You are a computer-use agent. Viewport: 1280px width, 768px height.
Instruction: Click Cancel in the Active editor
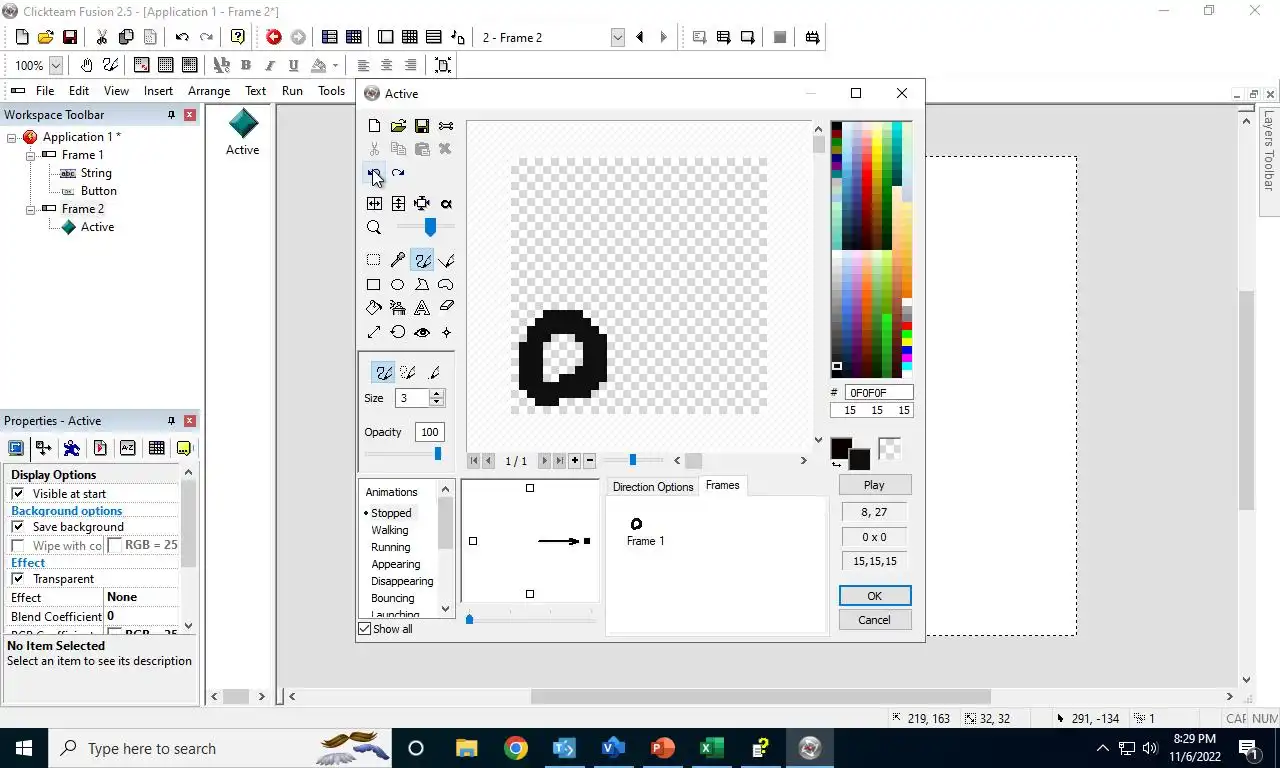[874, 620]
